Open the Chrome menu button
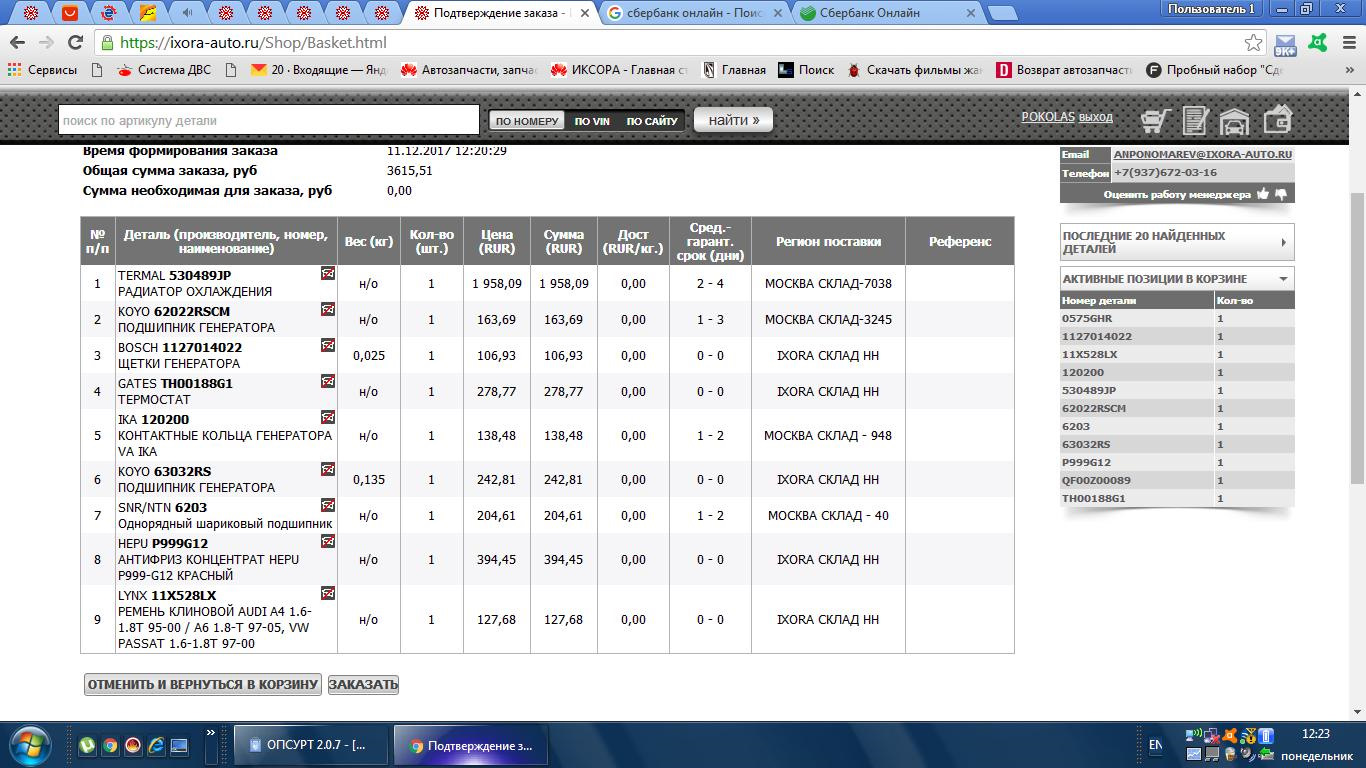1366x768 pixels. (x=1348, y=43)
